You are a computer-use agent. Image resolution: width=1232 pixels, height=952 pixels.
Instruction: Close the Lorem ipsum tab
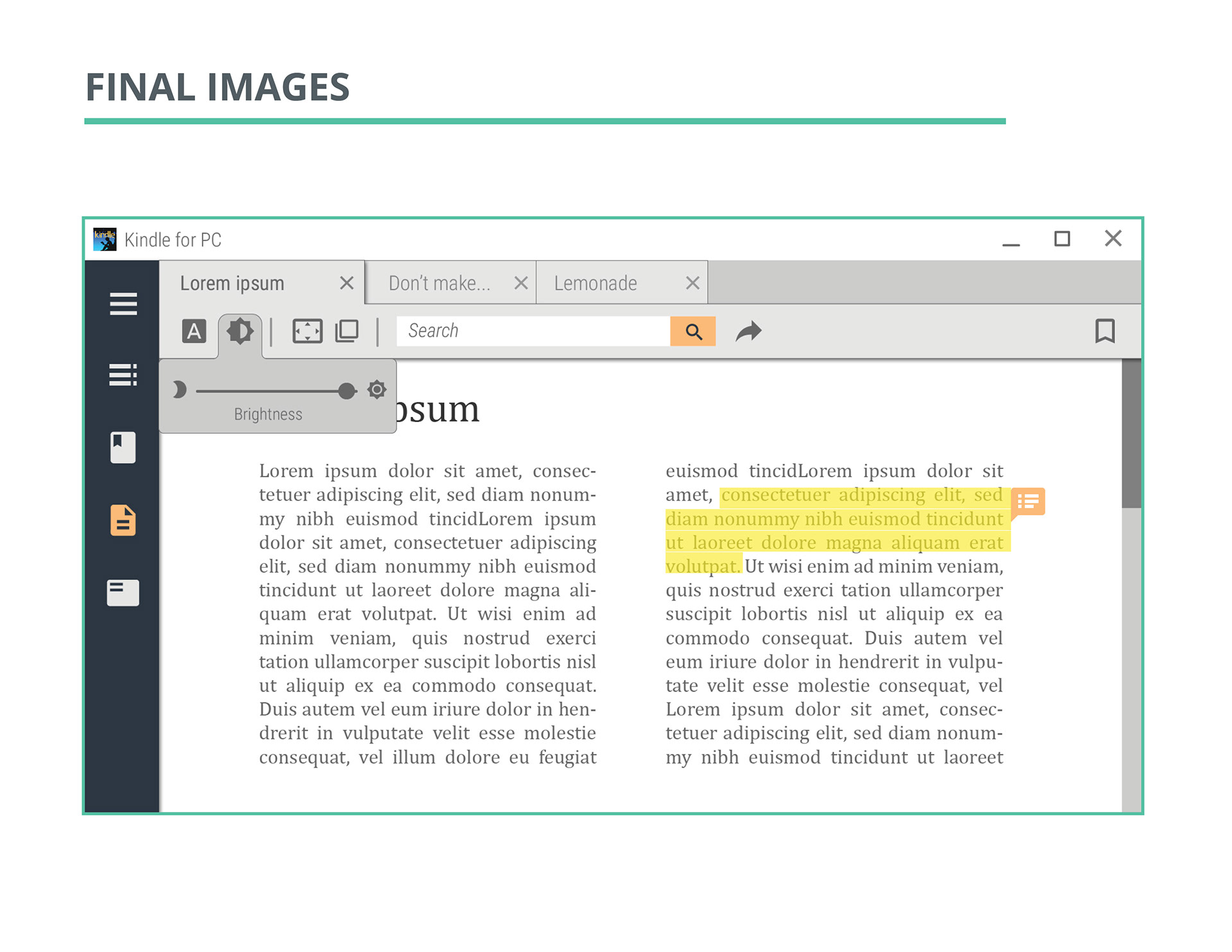tap(346, 283)
